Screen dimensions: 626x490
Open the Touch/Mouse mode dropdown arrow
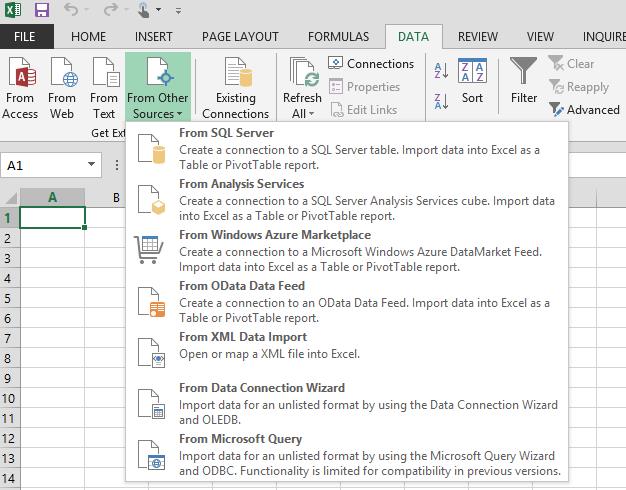(x=158, y=10)
